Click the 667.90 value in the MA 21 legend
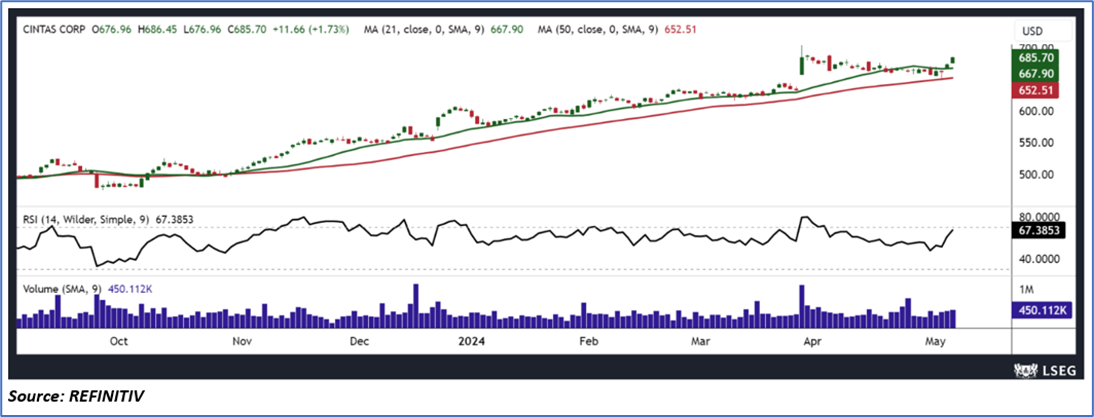The height and width of the screenshot is (417, 1094). click(x=509, y=30)
